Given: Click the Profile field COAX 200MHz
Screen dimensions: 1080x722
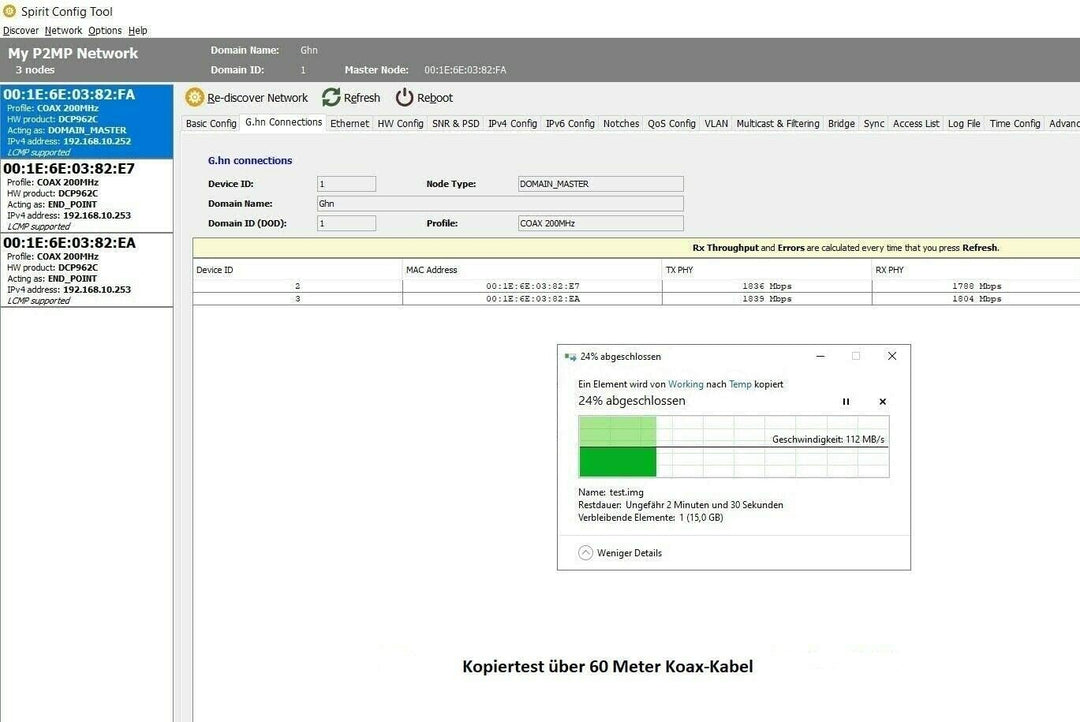Looking at the screenshot, I should [601, 223].
